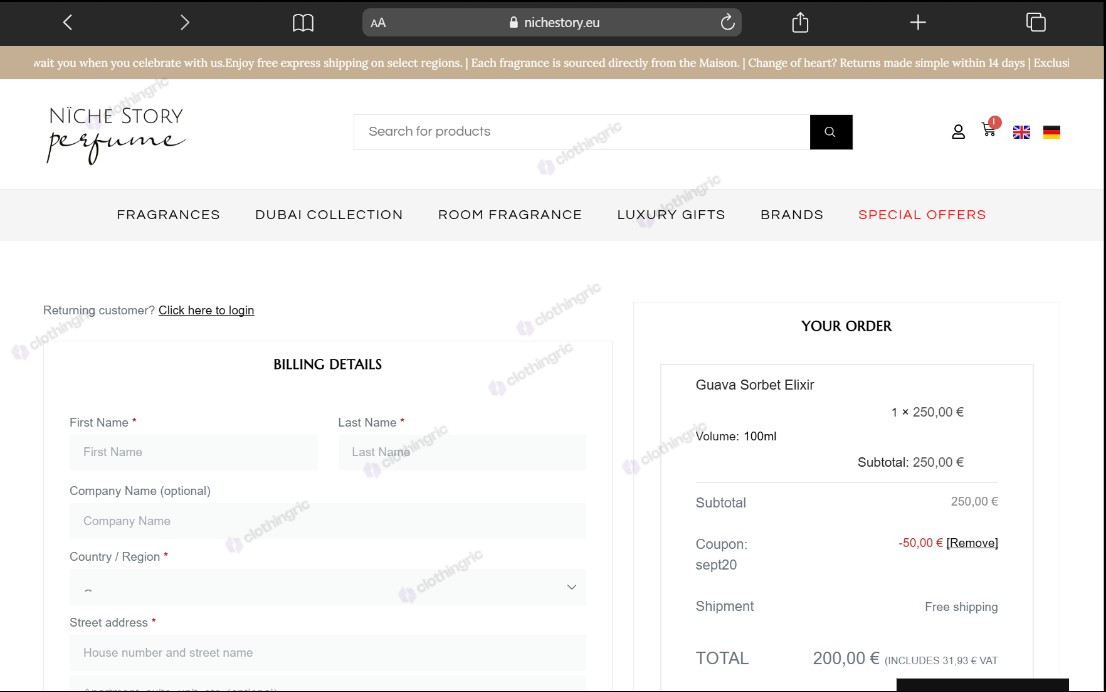Go forward with the browser forward arrow
The height and width of the screenshot is (692, 1106).
coord(184,23)
